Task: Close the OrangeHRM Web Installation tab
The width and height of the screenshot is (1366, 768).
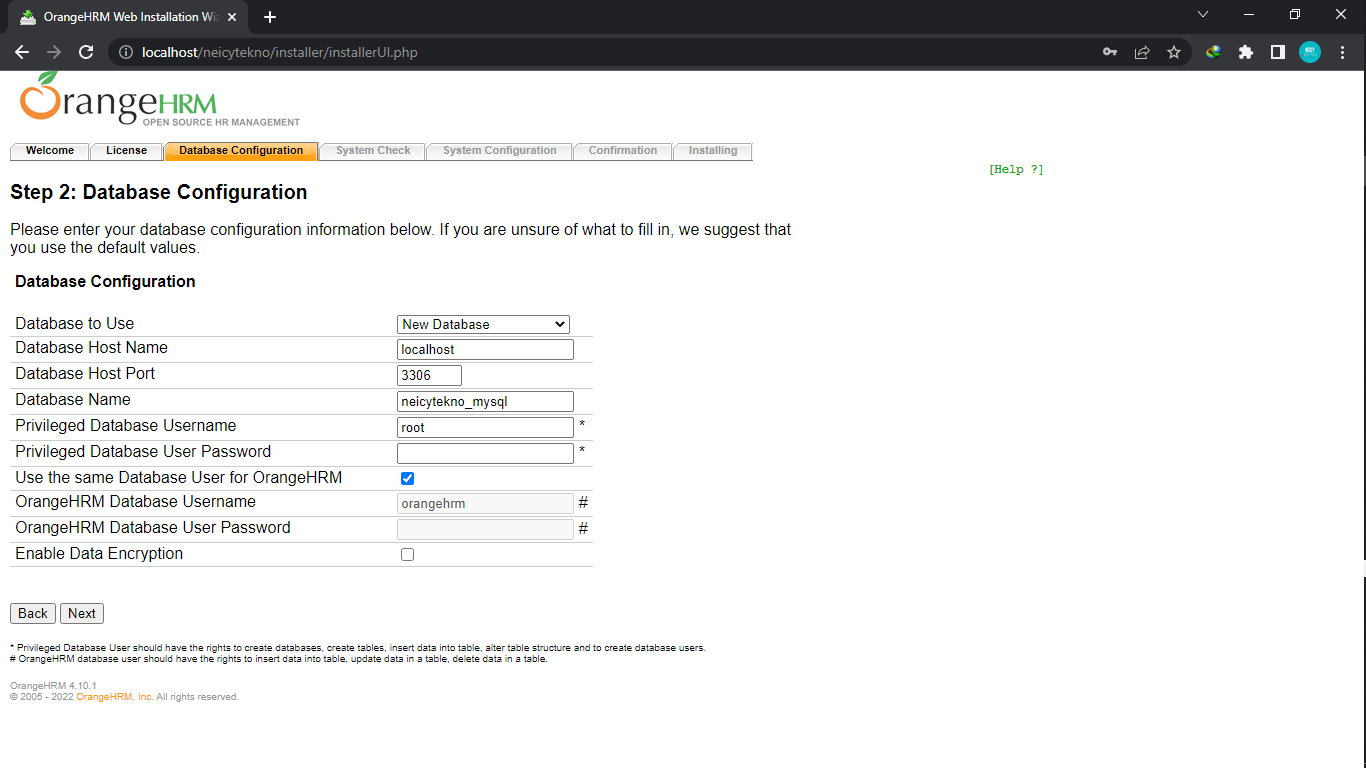Action: (233, 17)
